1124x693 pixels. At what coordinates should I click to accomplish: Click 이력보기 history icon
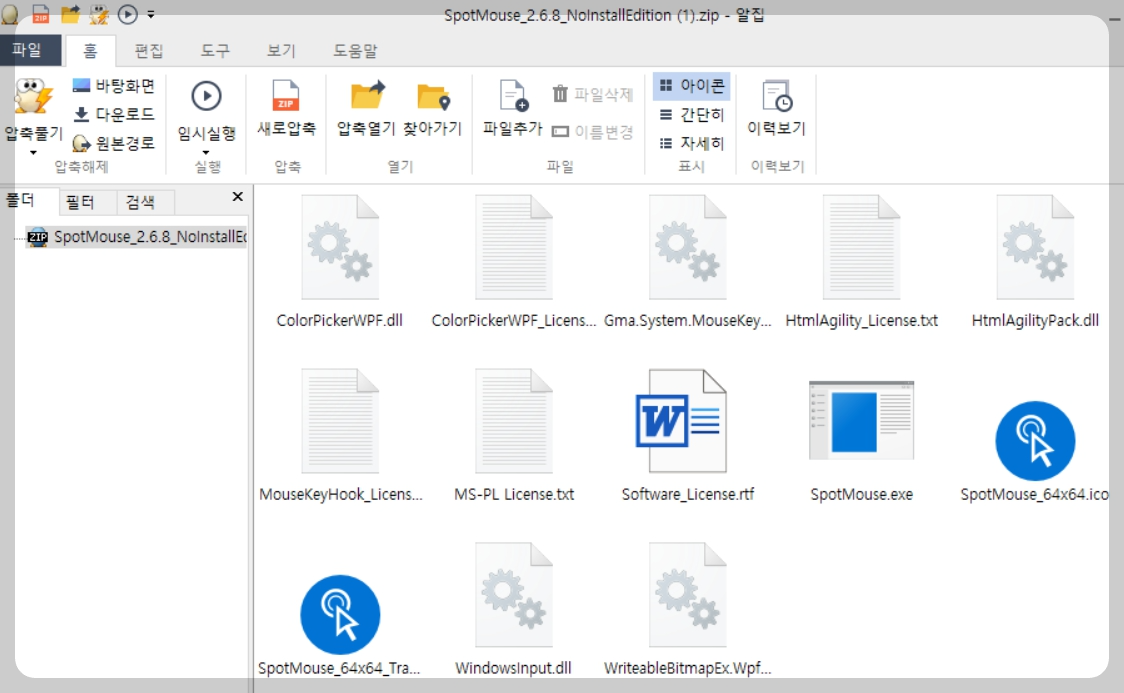pyautogui.click(x=777, y=96)
